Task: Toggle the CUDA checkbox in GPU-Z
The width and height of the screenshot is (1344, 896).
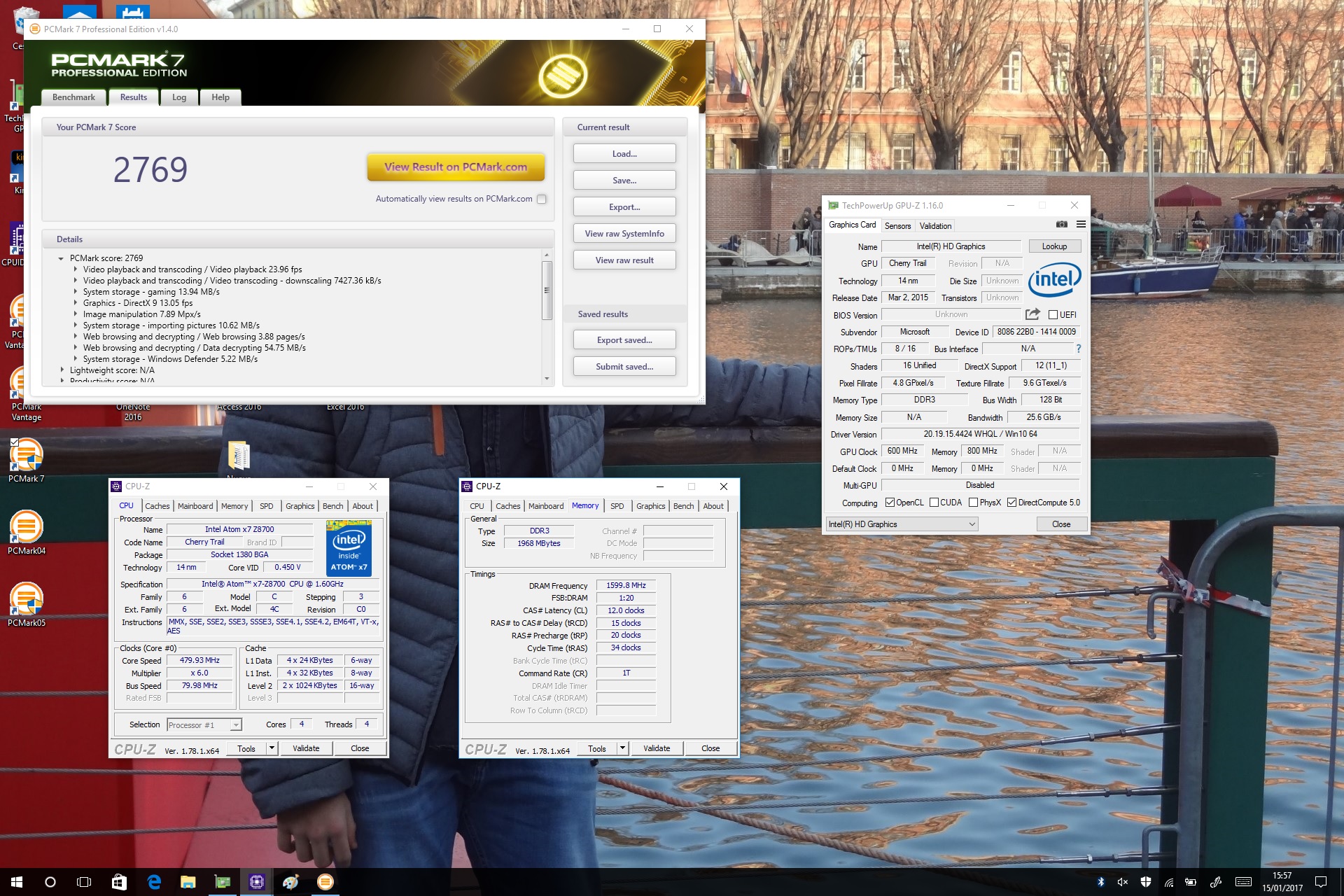Action: [x=934, y=503]
